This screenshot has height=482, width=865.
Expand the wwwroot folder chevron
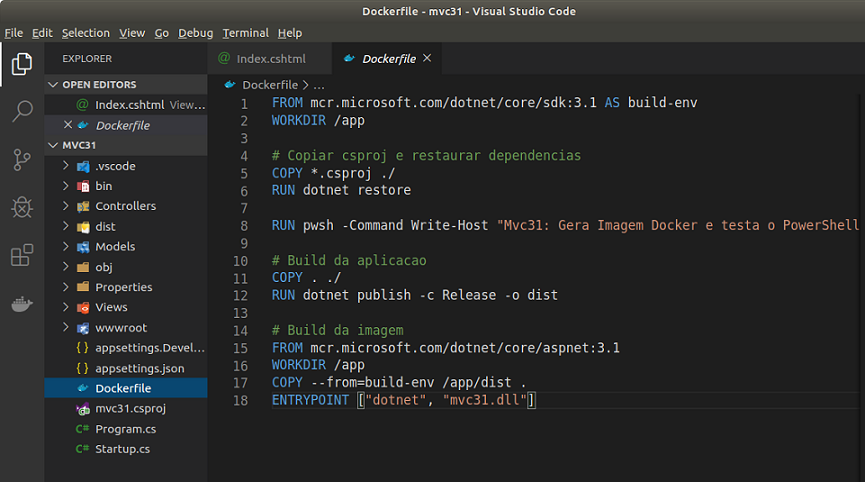pos(66,327)
